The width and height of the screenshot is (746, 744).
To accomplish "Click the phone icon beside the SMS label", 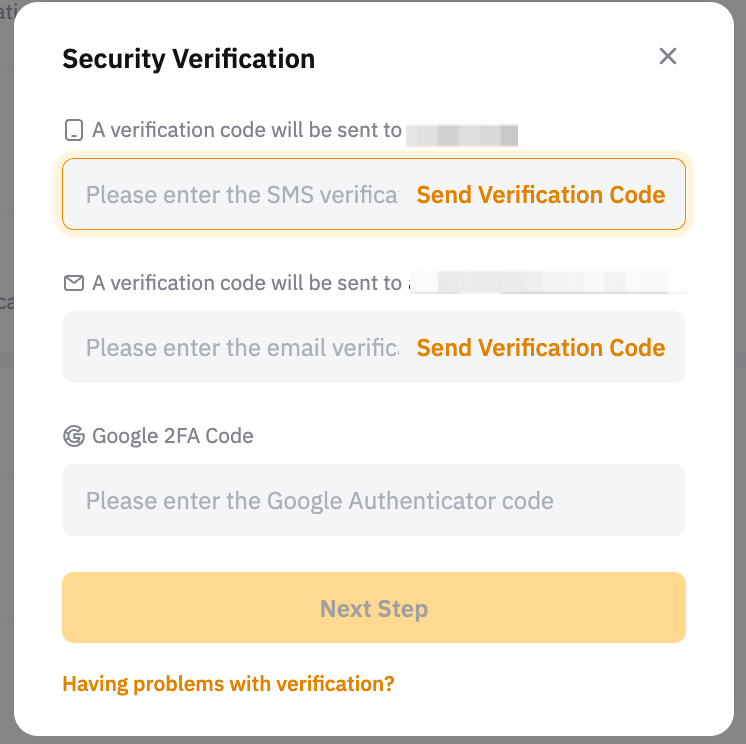I will pos(73,130).
